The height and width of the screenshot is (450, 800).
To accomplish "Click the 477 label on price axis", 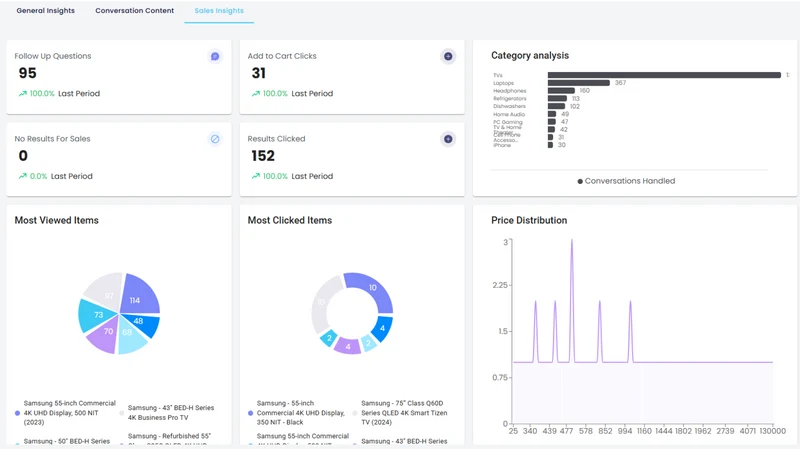I will tap(566, 431).
